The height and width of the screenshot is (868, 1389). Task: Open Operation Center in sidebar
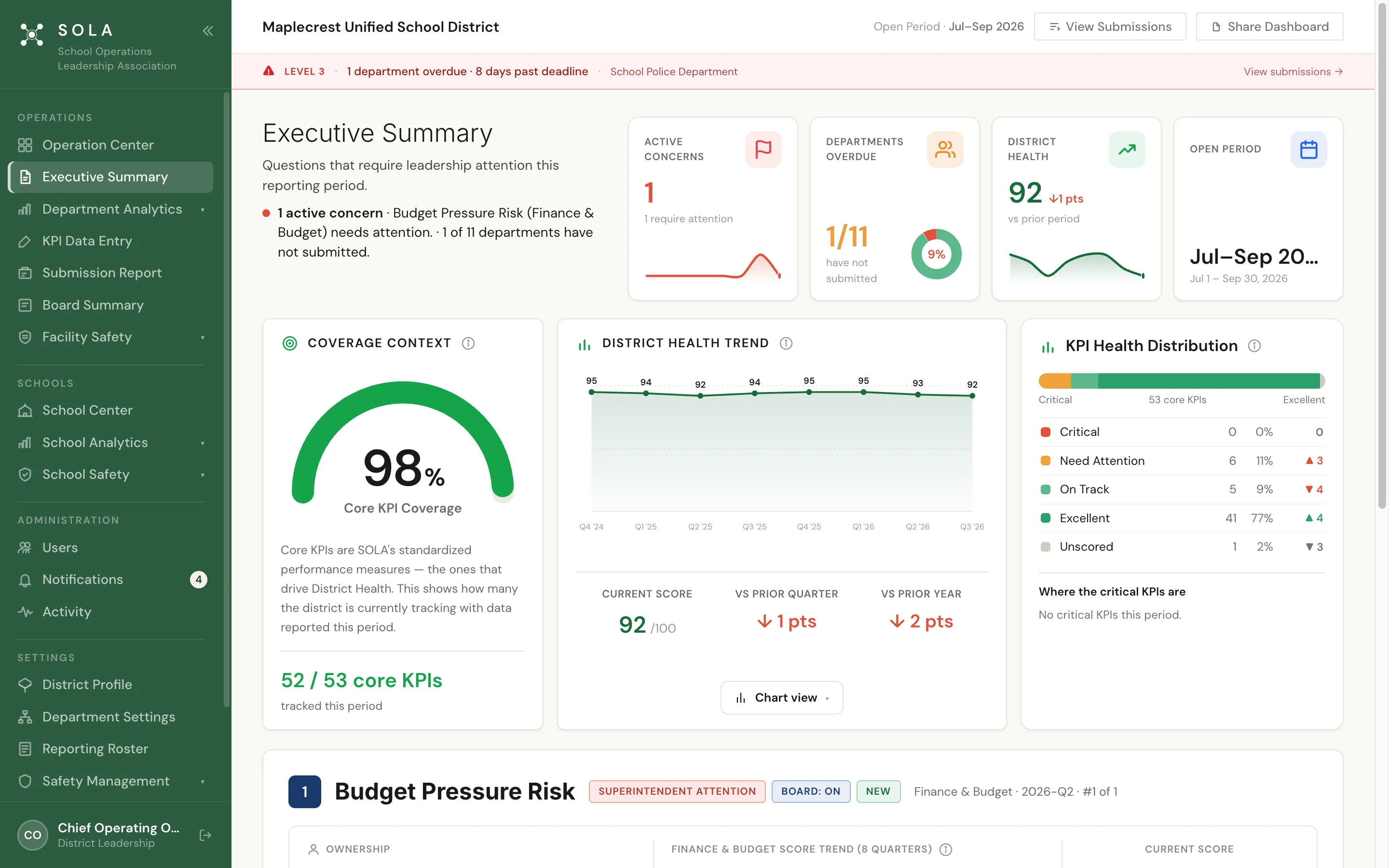[110, 145]
